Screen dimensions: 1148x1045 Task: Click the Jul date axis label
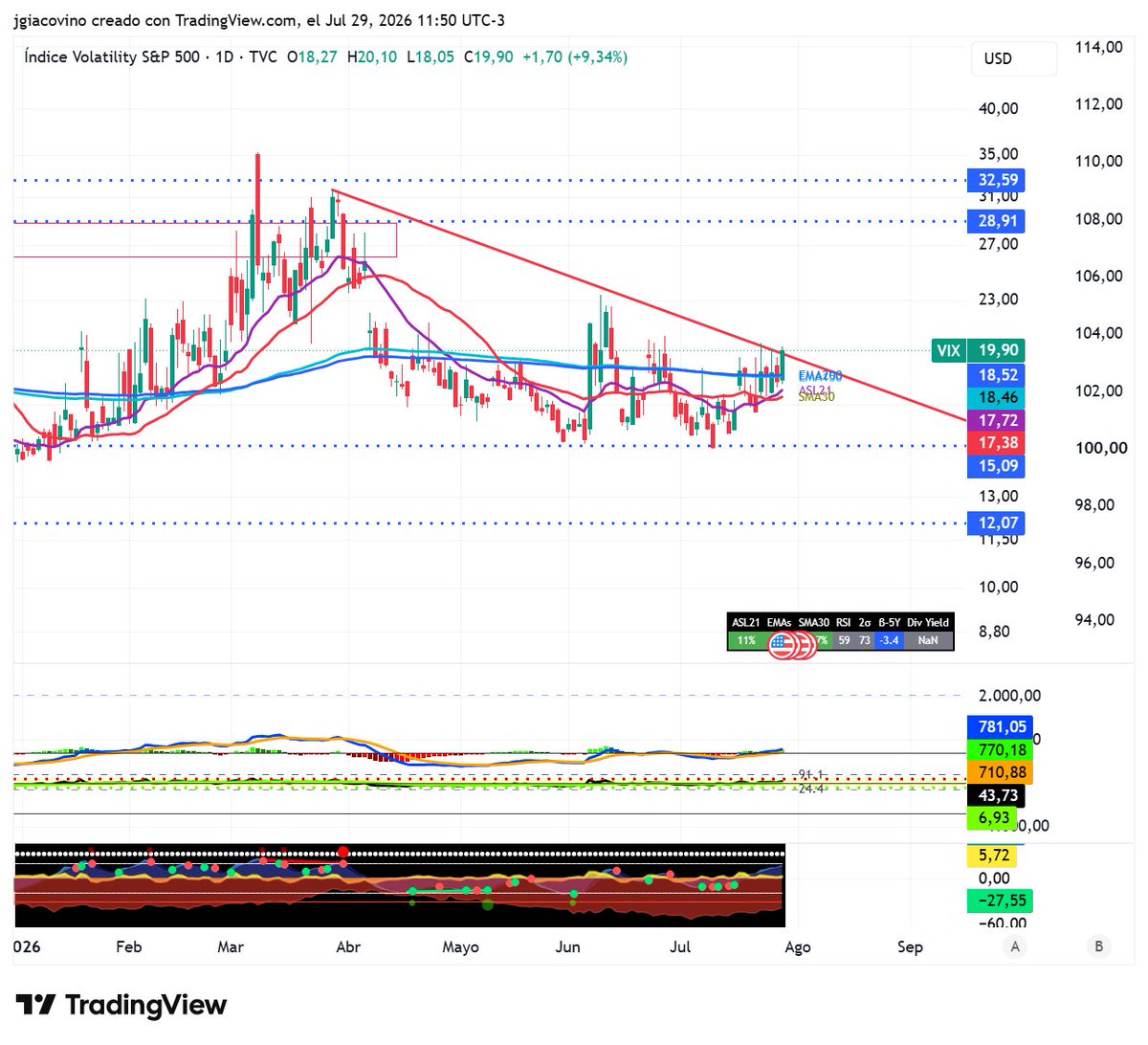(x=680, y=946)
